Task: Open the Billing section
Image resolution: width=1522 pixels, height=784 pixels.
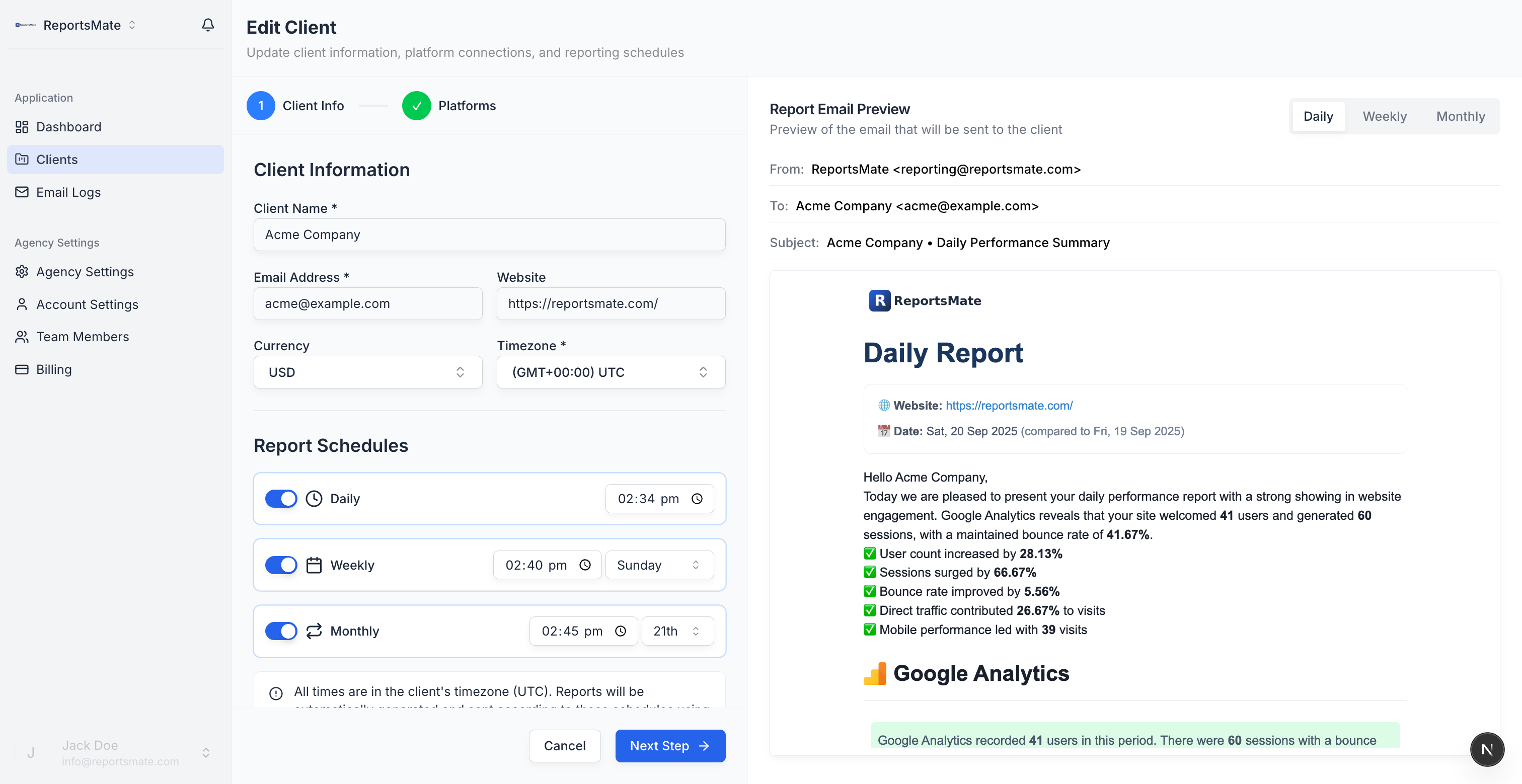Action: point(54,369)
